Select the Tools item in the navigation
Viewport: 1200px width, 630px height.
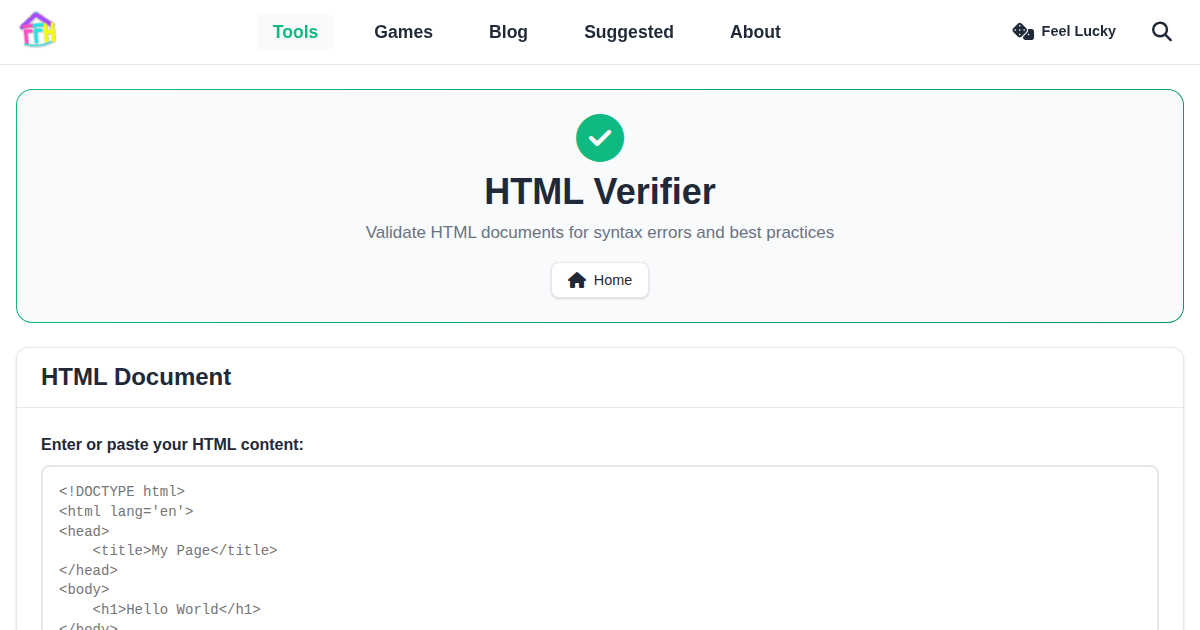[x=295, y=31]
